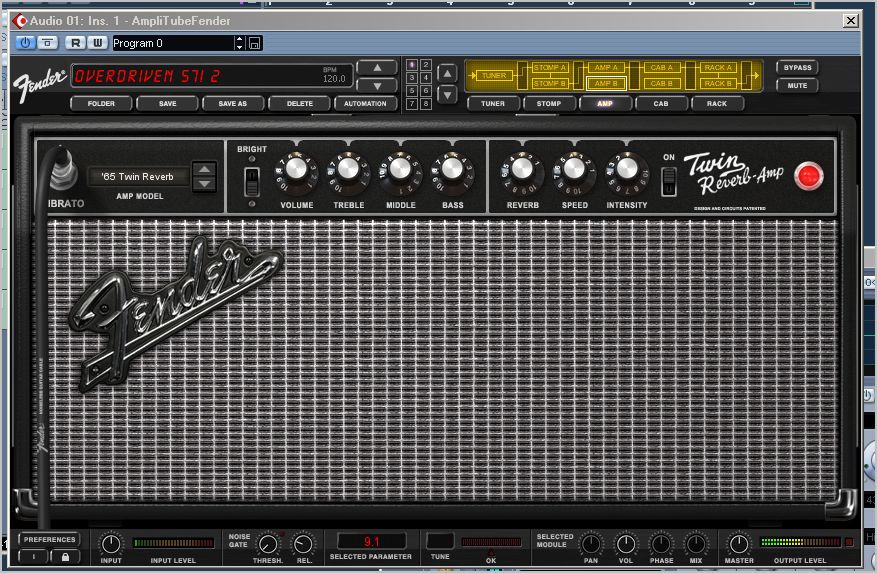The height and width of the screenshot is (573, 877).
Task: Toggle the plugin power/activate button
Action: click(25, 43)
